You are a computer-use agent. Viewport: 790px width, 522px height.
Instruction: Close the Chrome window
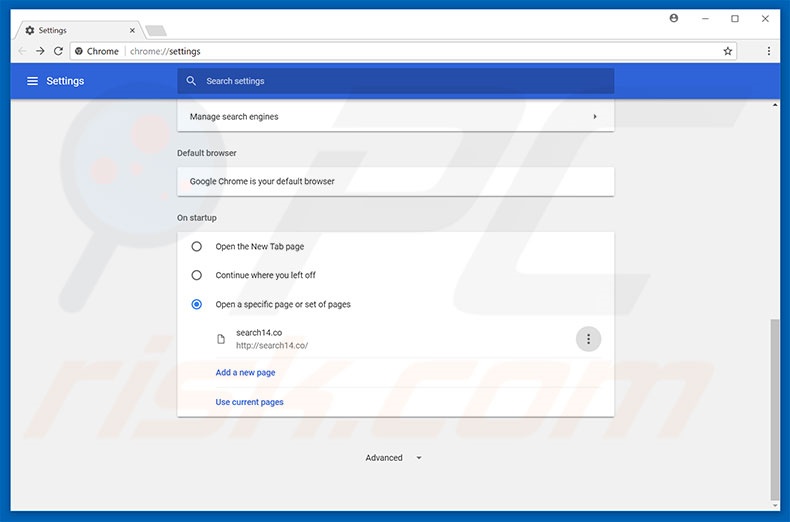pos(765,19)
